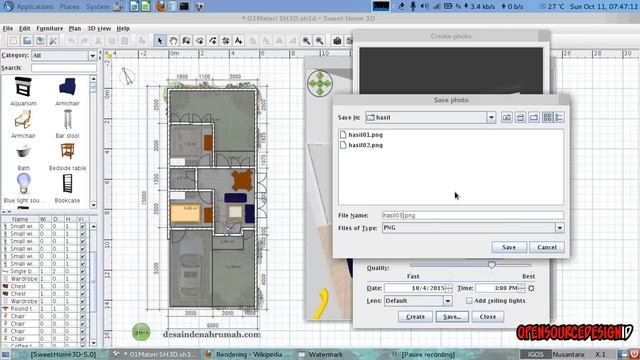Choose the Create dimensions tool

(x=226, y=41)
